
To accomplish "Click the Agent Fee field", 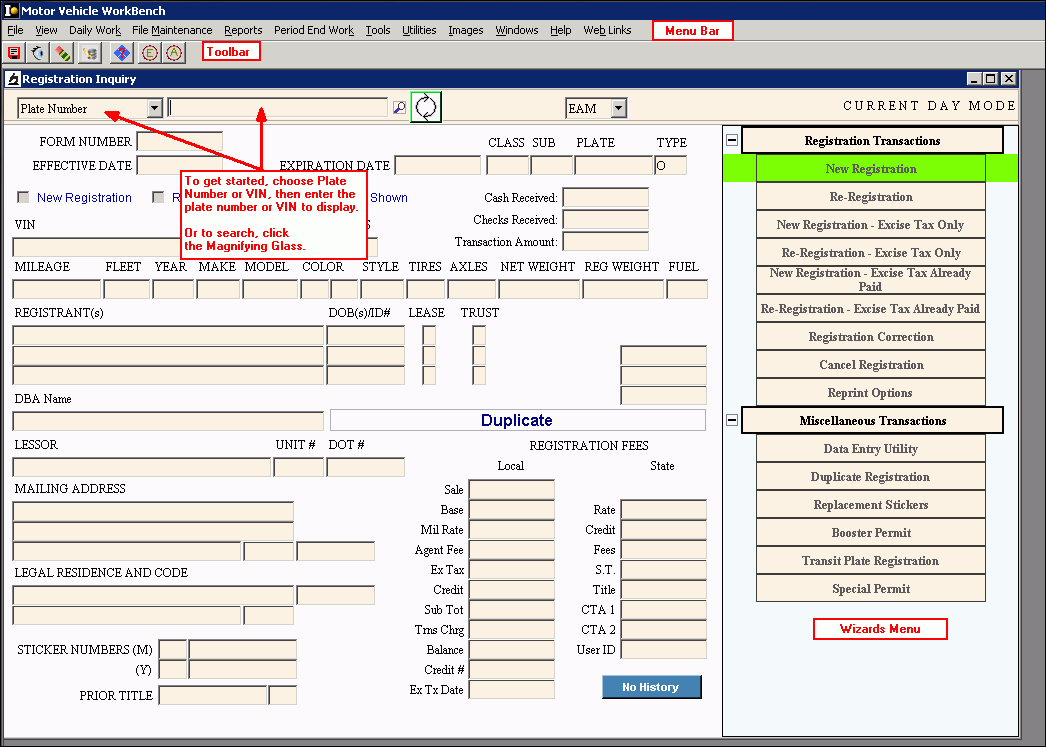I will tap(512, 550).
